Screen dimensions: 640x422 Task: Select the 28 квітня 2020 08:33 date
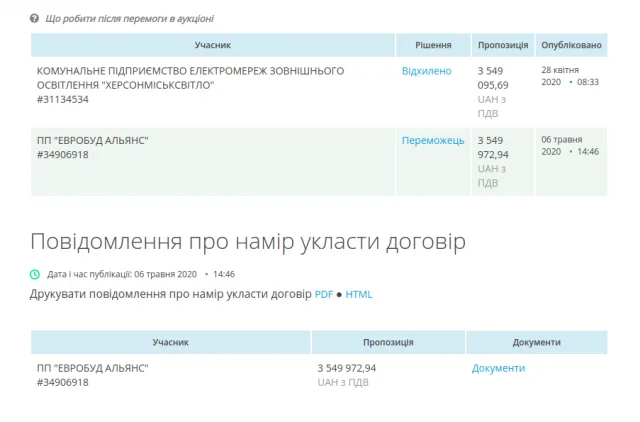570,76
